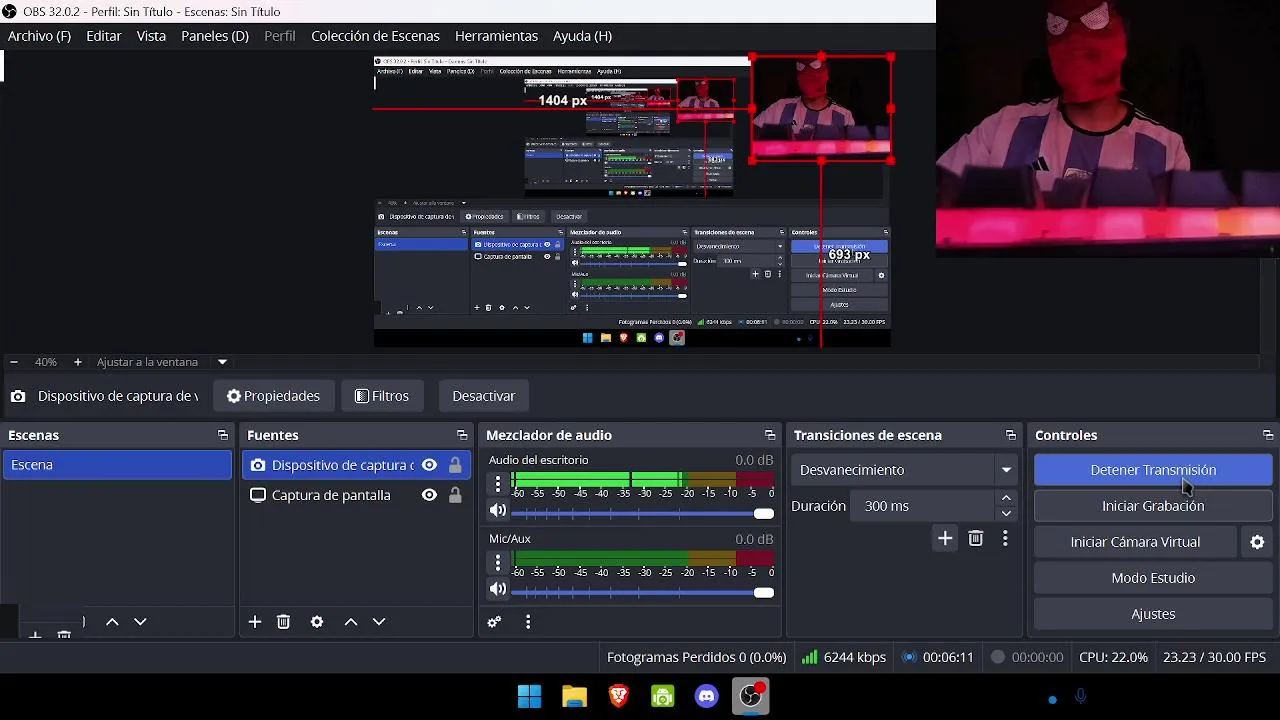Click Iniciar Cámara Virtual button
Screen dimensions: 1280x720
[1135, 542]
